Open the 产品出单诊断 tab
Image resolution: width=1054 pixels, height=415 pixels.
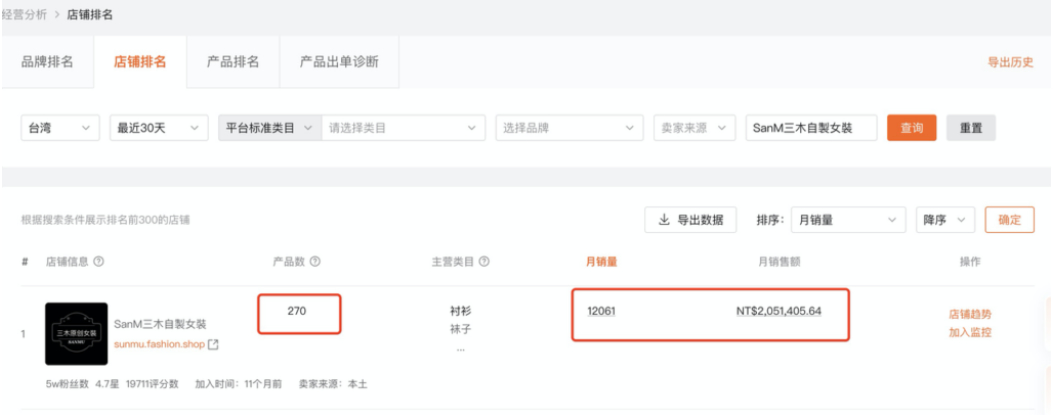[x=339, y=62]
